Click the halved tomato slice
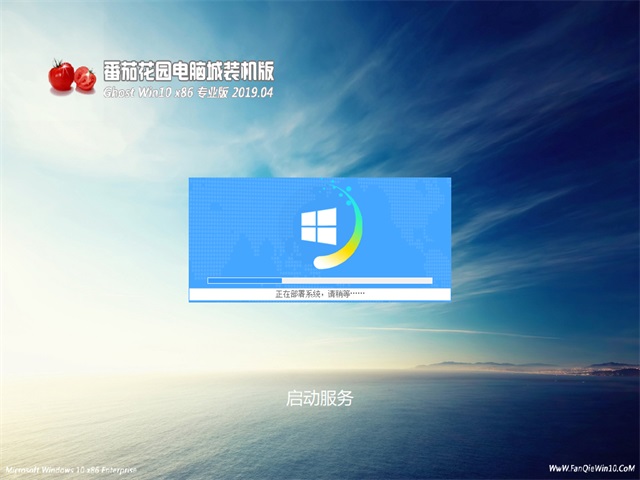This screenshot has height=480, width=640. [86, 78]
